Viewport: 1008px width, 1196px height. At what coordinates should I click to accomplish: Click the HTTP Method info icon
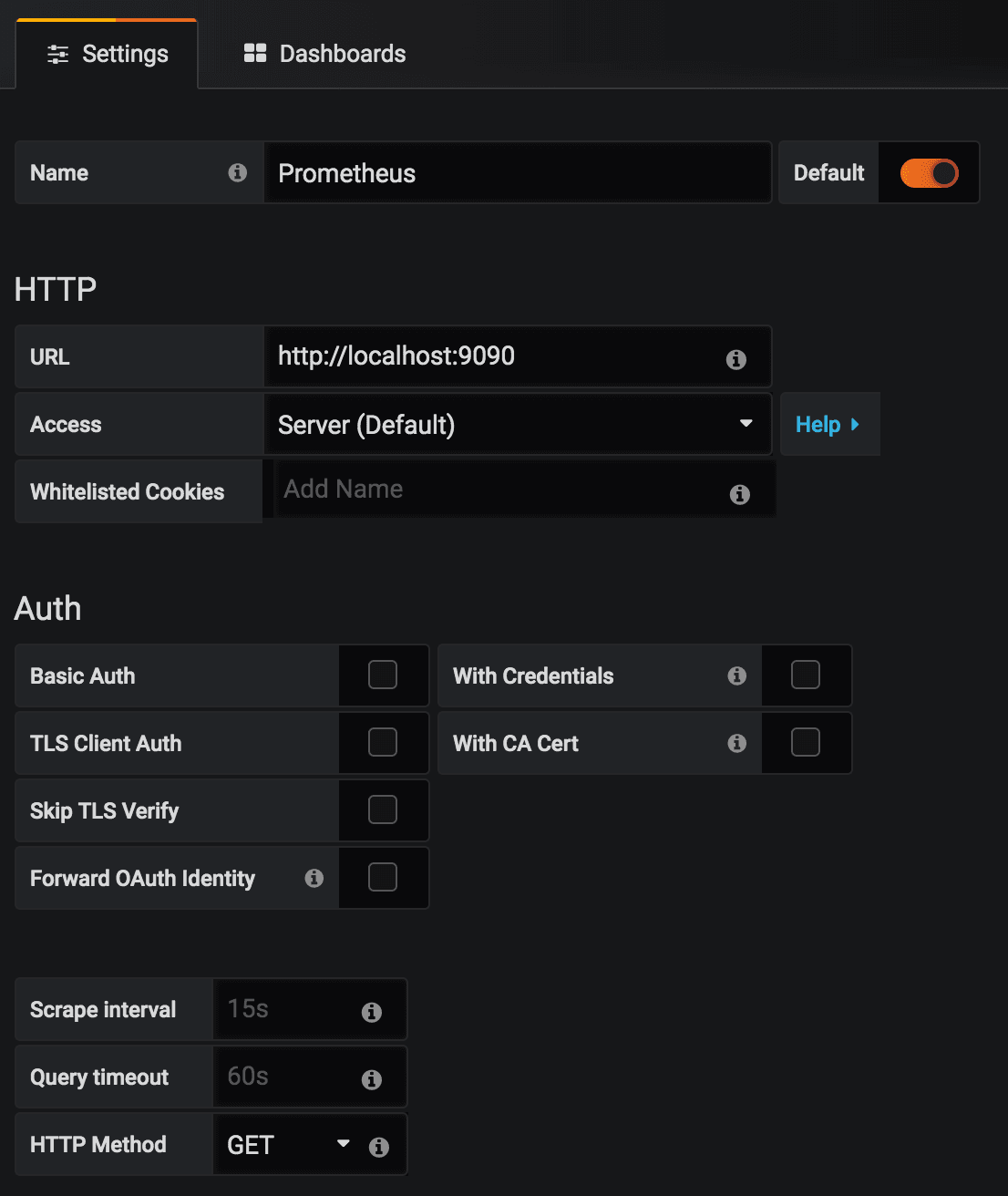(379, 1147)
